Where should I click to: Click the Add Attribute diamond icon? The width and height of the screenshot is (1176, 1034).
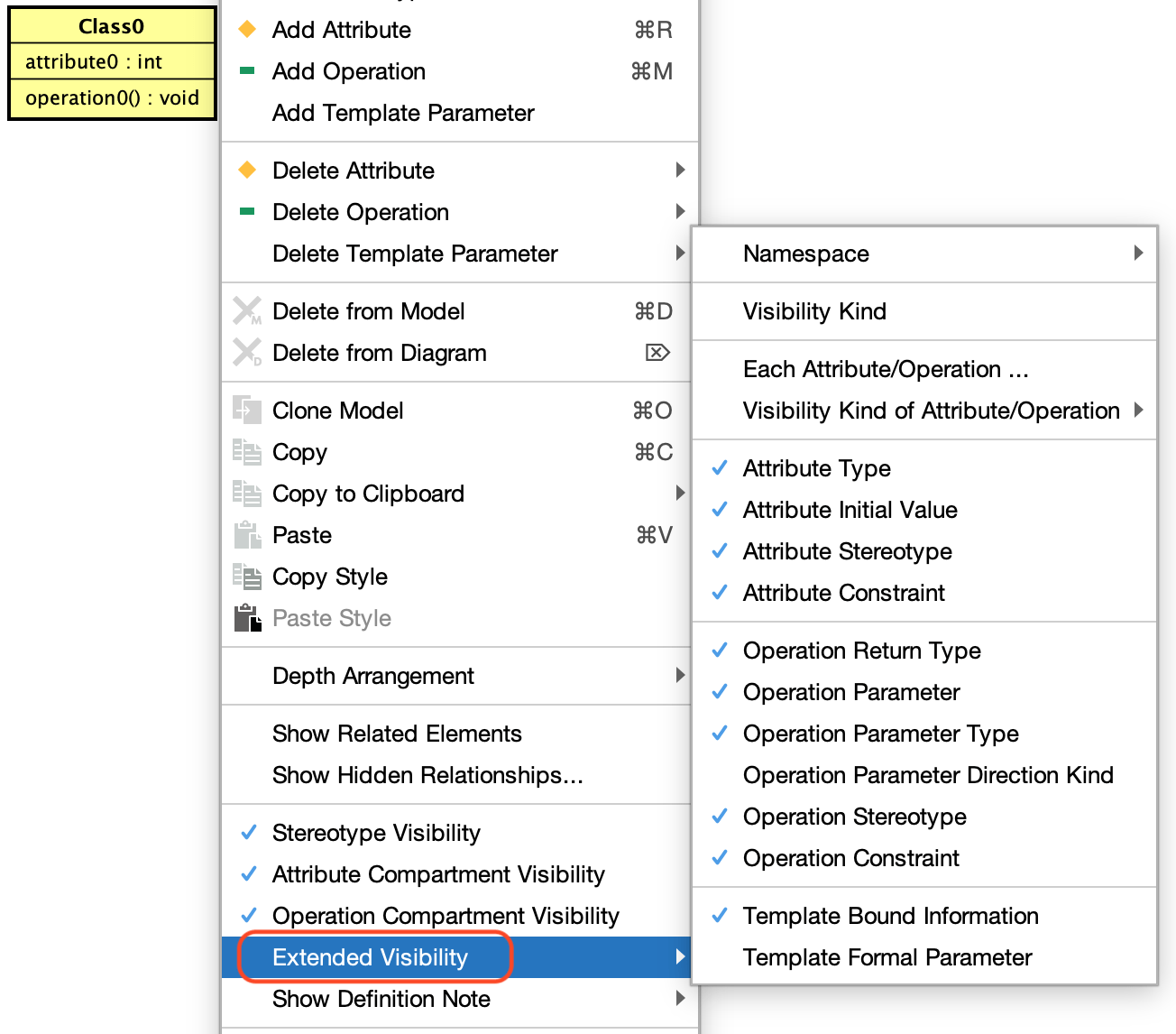247,30
